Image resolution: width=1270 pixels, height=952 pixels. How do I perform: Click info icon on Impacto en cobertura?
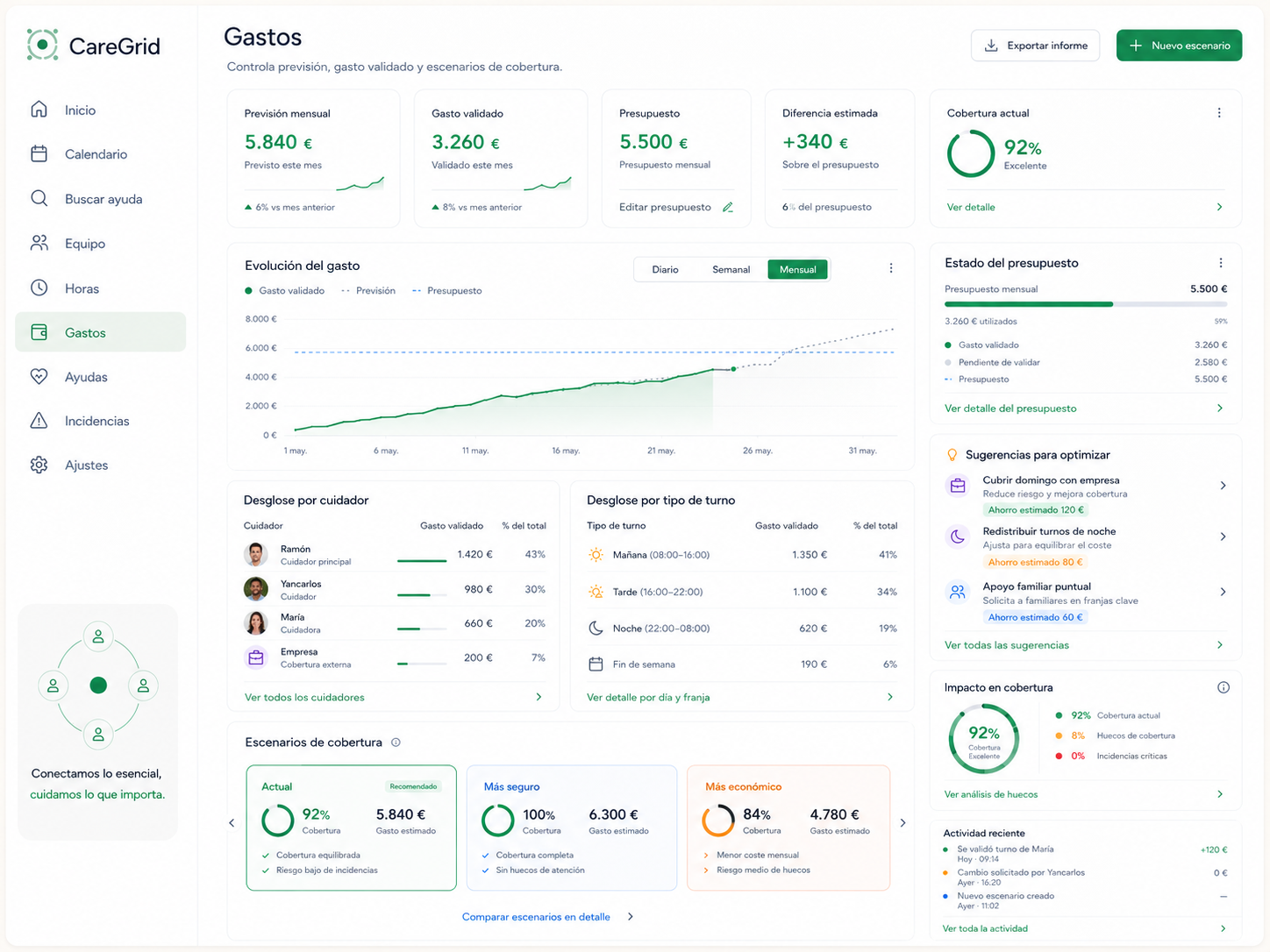(x=1223, y=687)
